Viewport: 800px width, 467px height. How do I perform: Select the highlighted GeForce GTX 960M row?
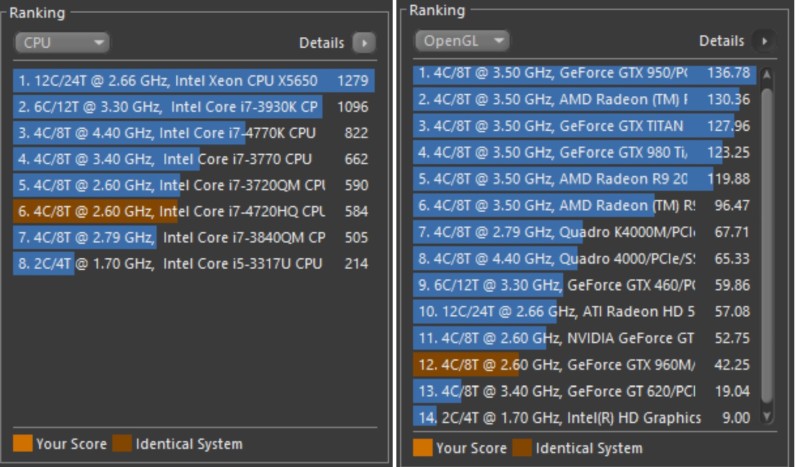[585, 364]
